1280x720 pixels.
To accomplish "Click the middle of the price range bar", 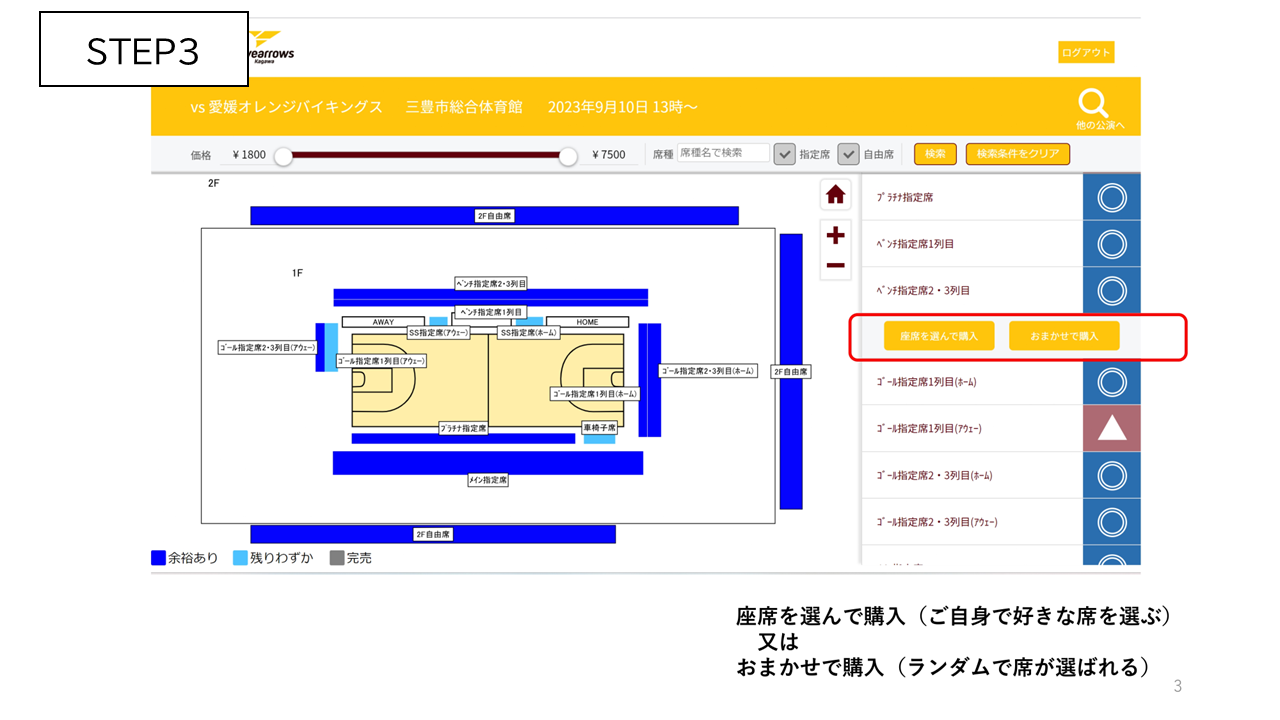I will coord(426,155).
